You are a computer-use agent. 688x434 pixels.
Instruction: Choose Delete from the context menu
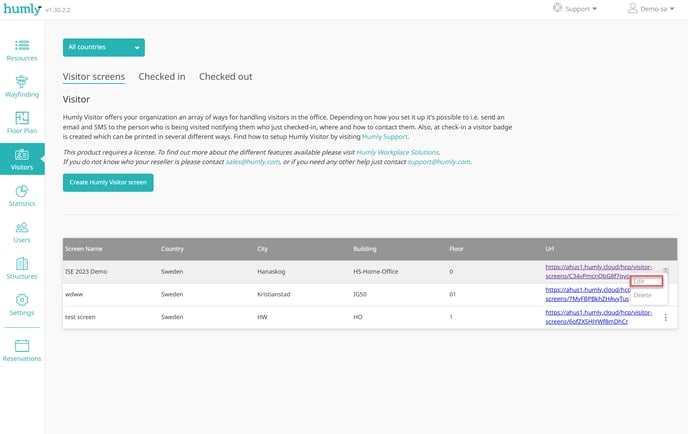coord(643,295)
